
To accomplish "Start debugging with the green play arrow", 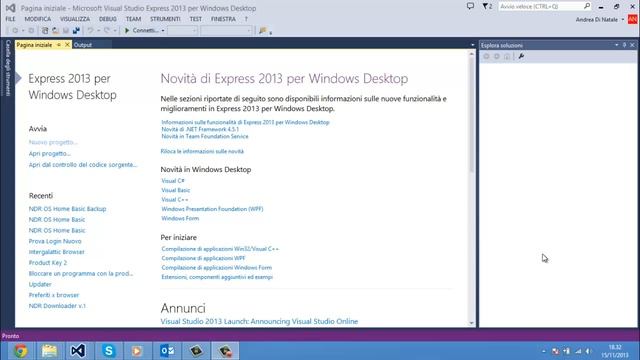I will (x=127, y=31).
